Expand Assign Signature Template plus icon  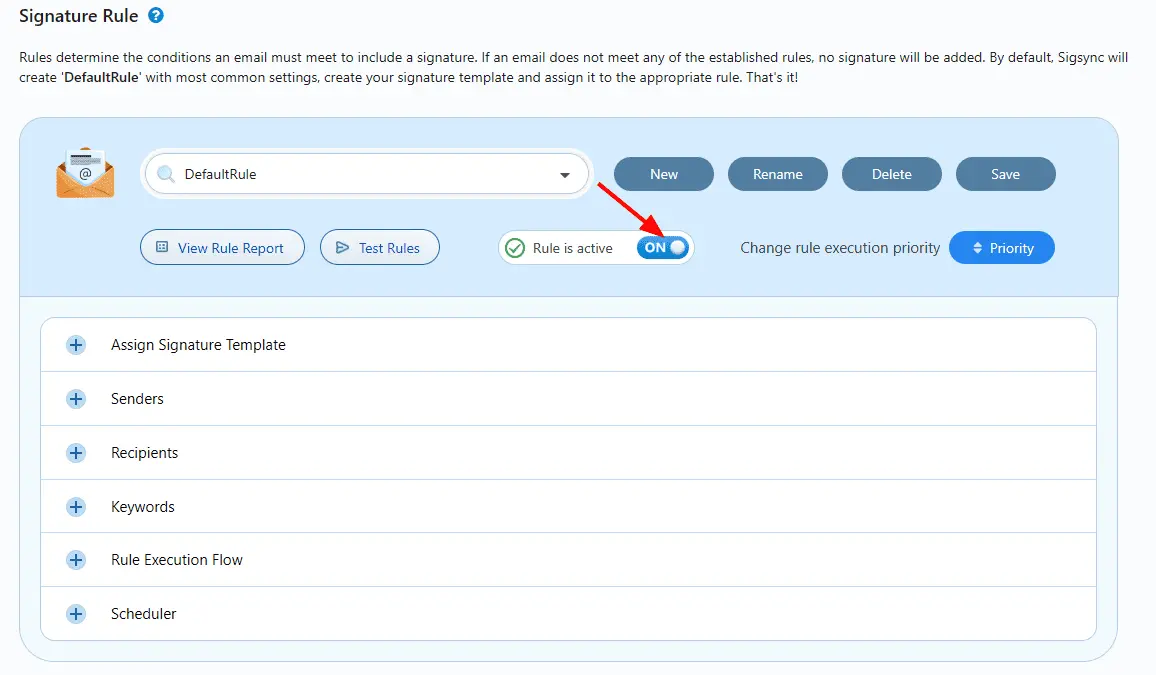coord(76,345)
